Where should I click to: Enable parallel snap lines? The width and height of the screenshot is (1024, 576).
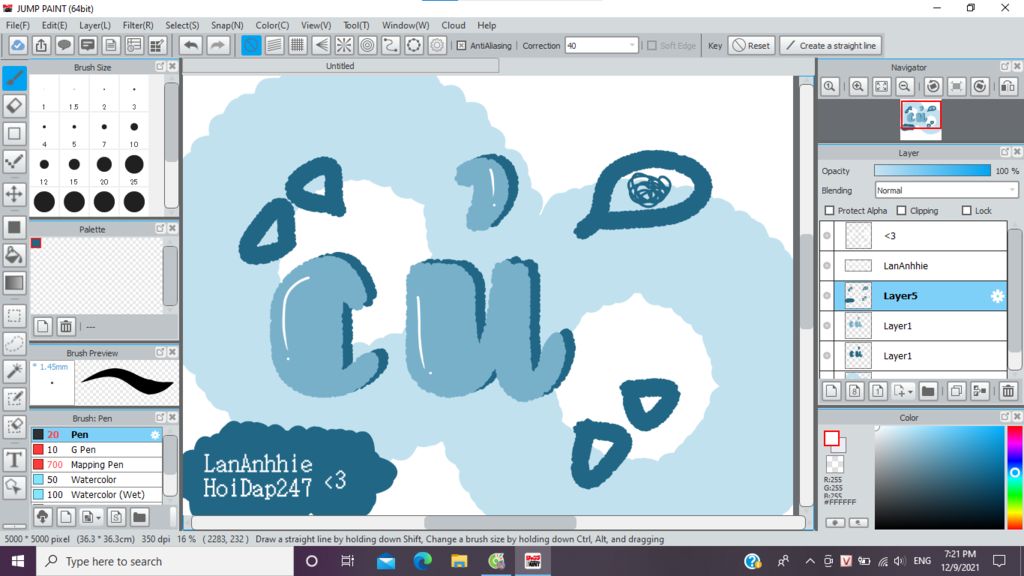click(275, 46)
